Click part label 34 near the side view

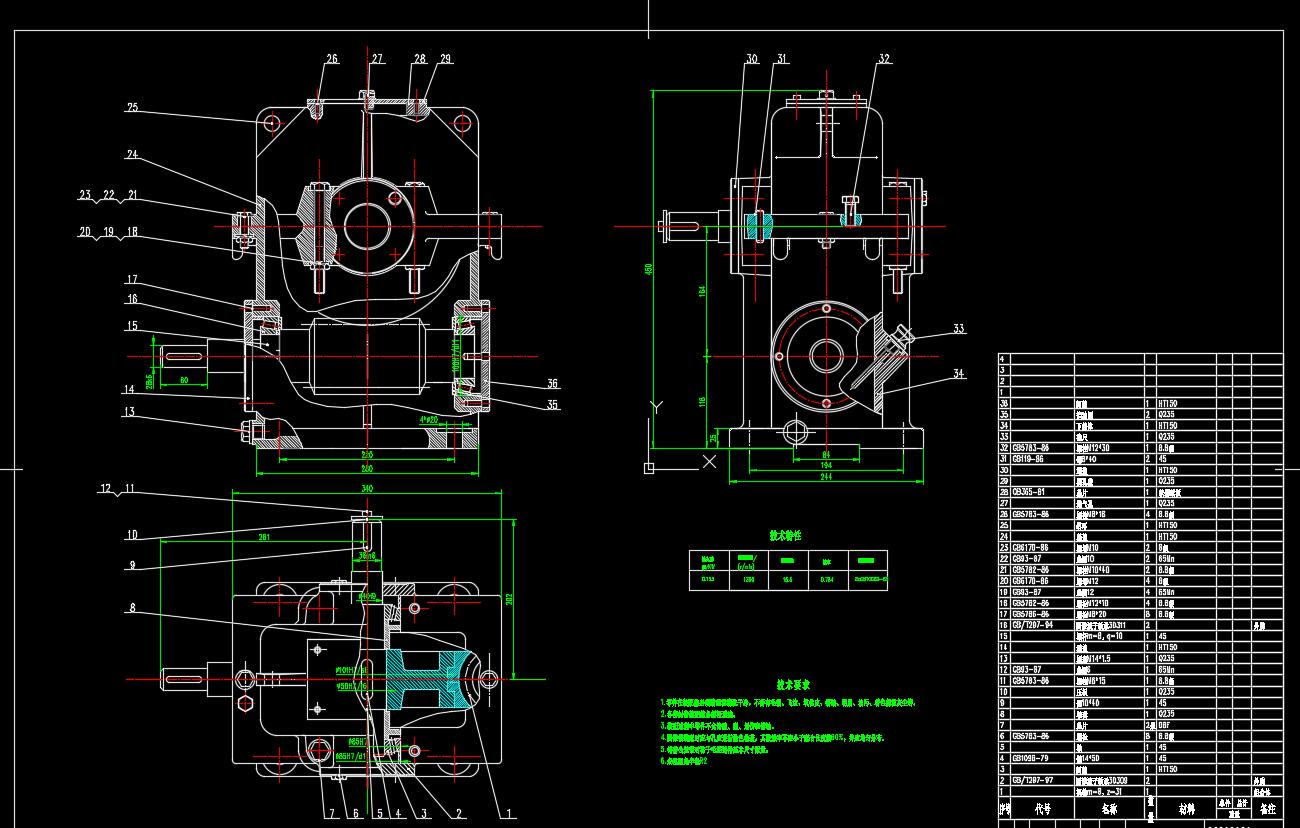[959, 374]
